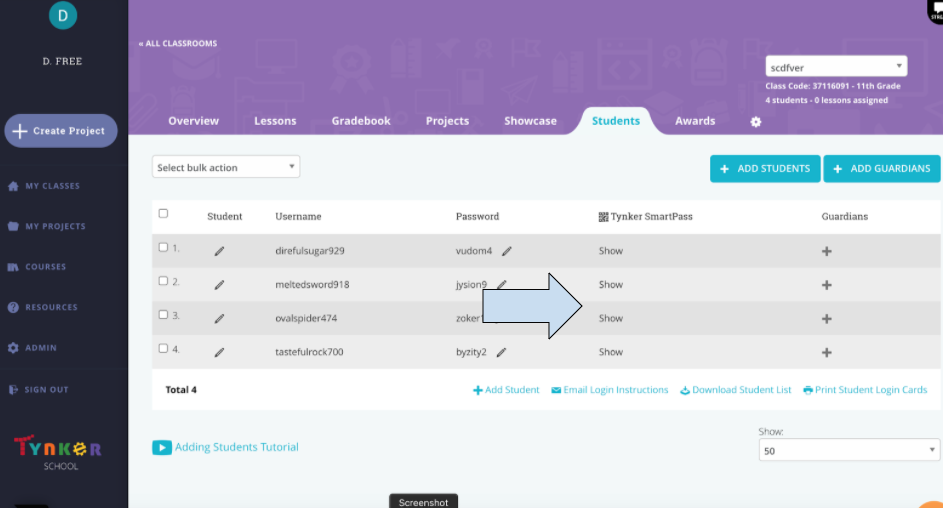Go back via All Classrooms link

(x=178, y=43)
